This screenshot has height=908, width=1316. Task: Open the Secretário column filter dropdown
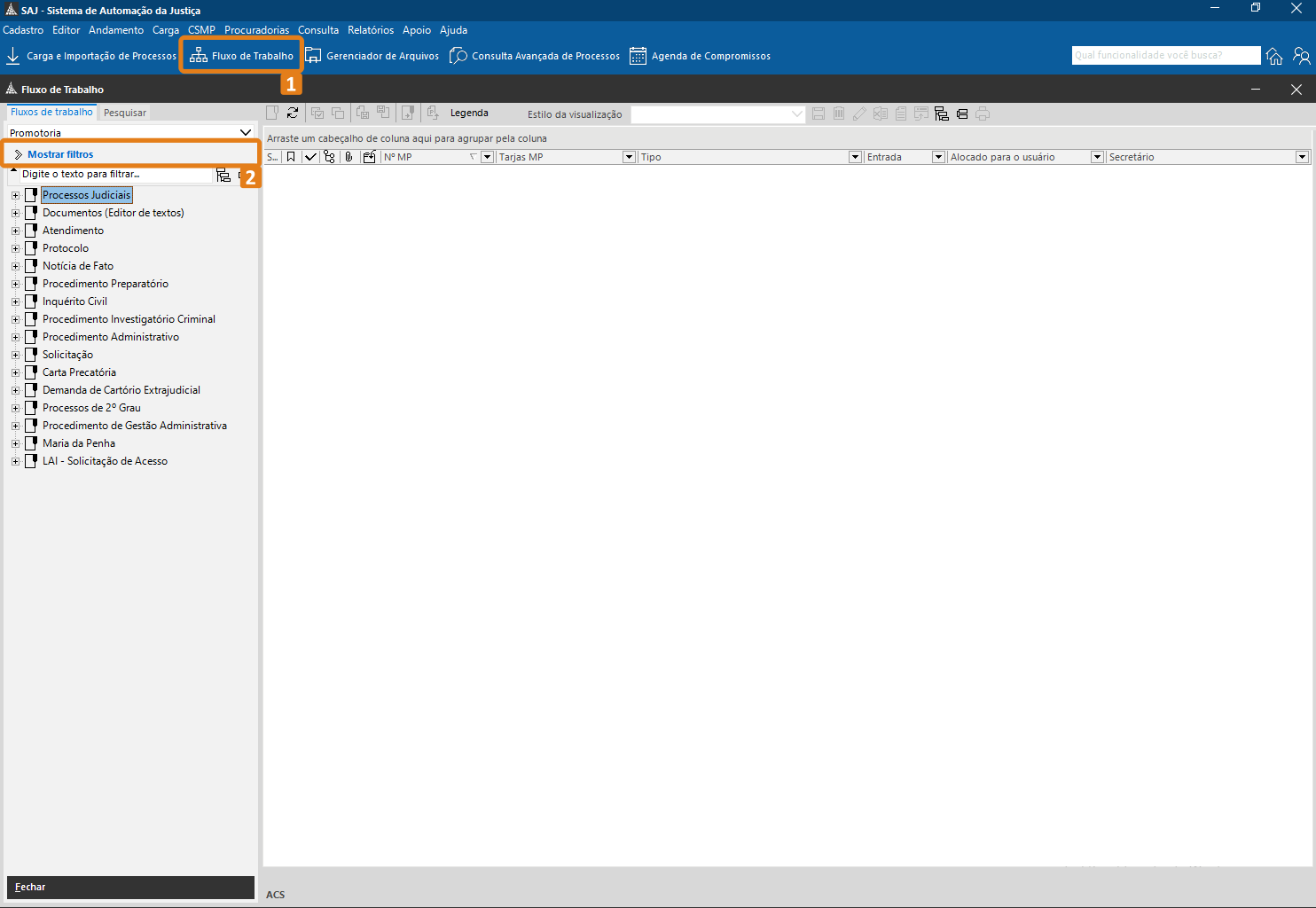1302,157
